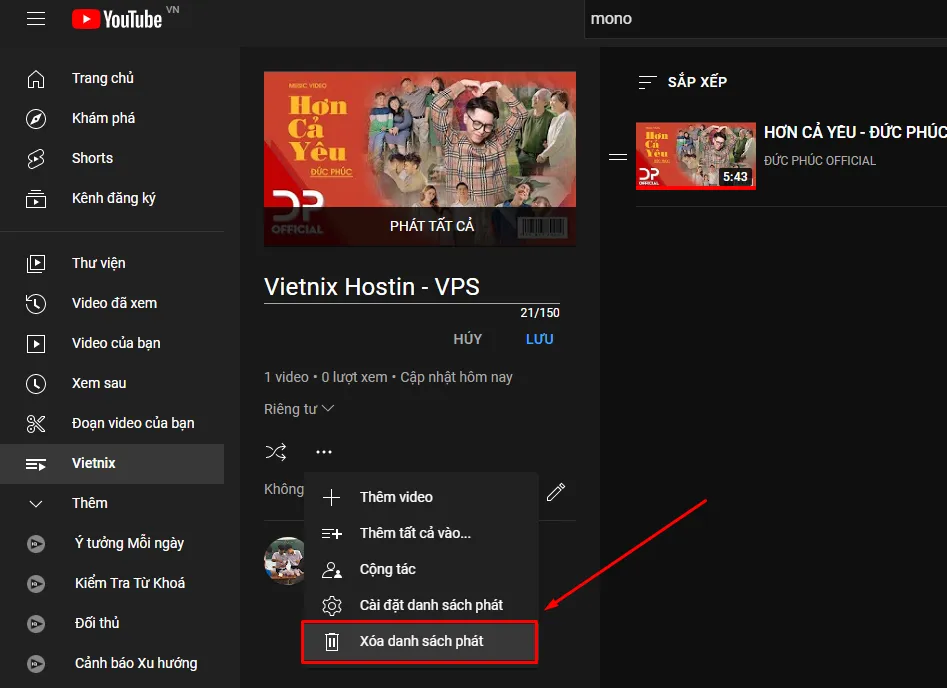Click the Vietnix playlist icon
This screenshot has width=947, height=688.
tap(36, 464)
